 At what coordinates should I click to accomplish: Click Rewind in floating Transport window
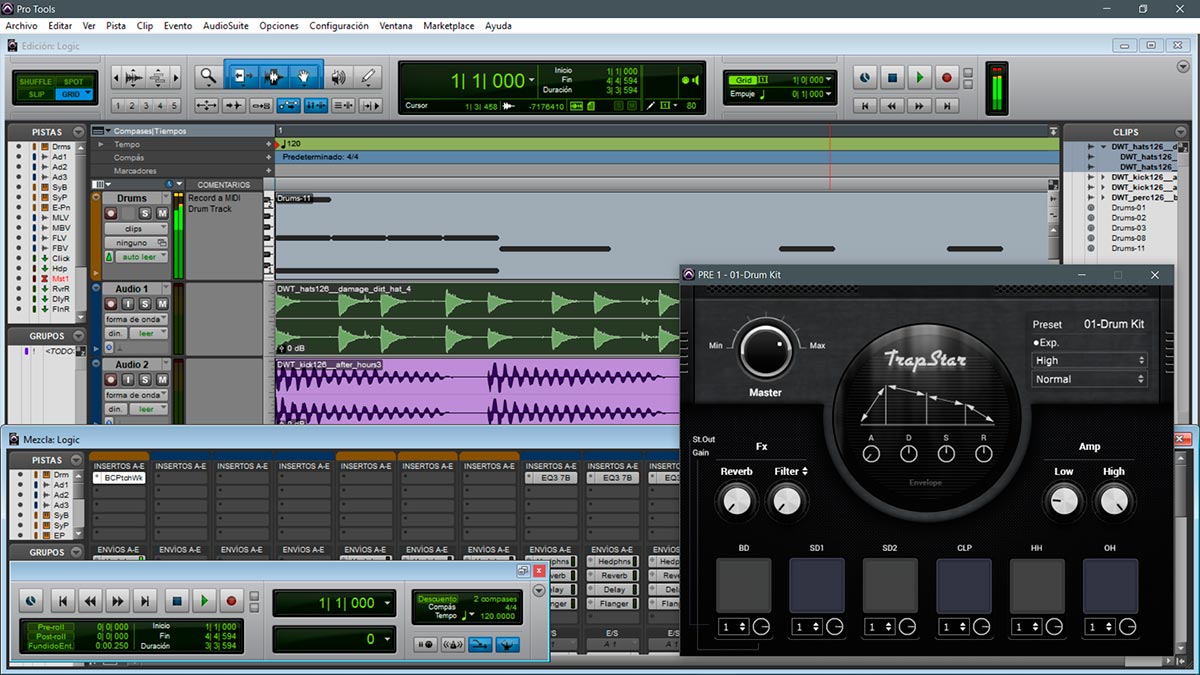click(x=90, y=601)
